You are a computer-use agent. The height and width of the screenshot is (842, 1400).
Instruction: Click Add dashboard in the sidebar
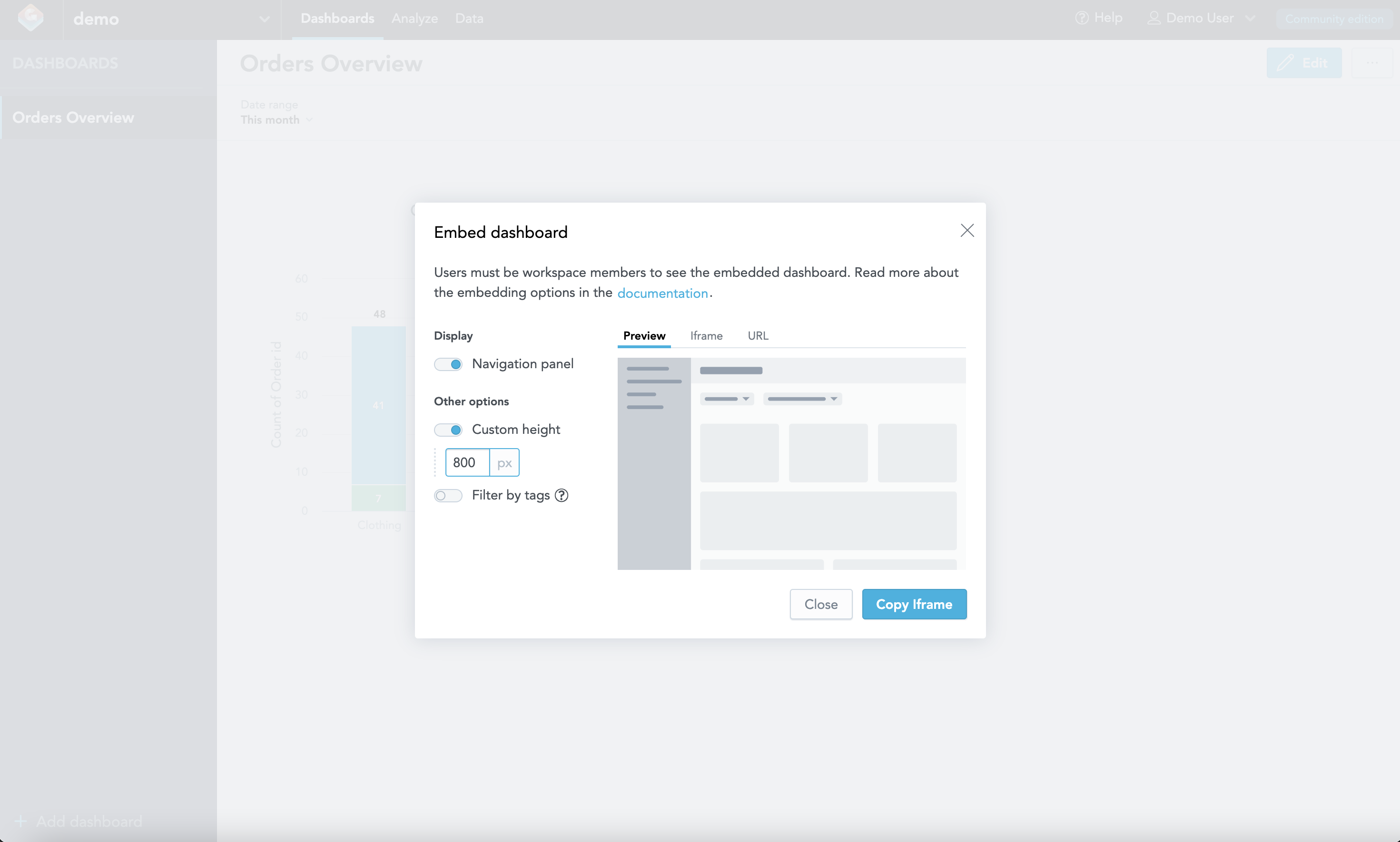(78, 821)
